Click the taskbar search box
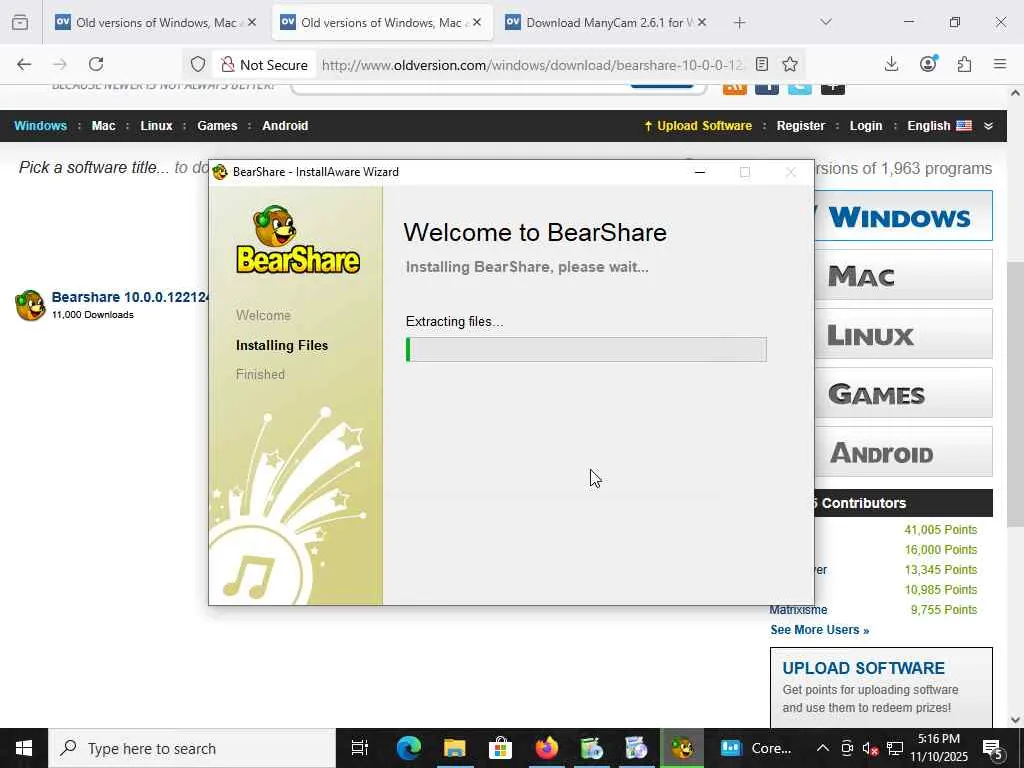 coord(192,748)
